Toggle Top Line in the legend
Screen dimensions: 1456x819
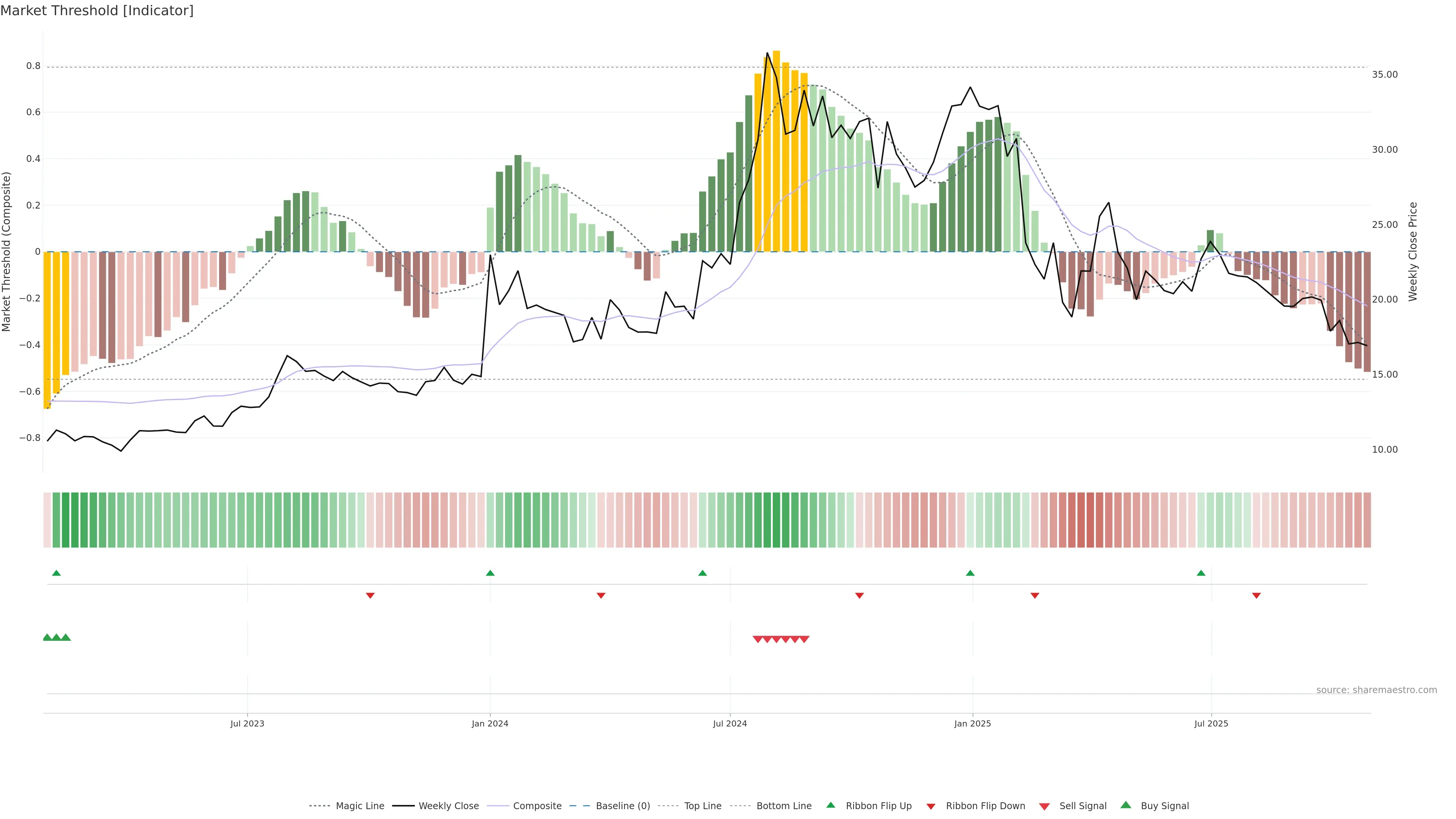click(x=703, y=806)
